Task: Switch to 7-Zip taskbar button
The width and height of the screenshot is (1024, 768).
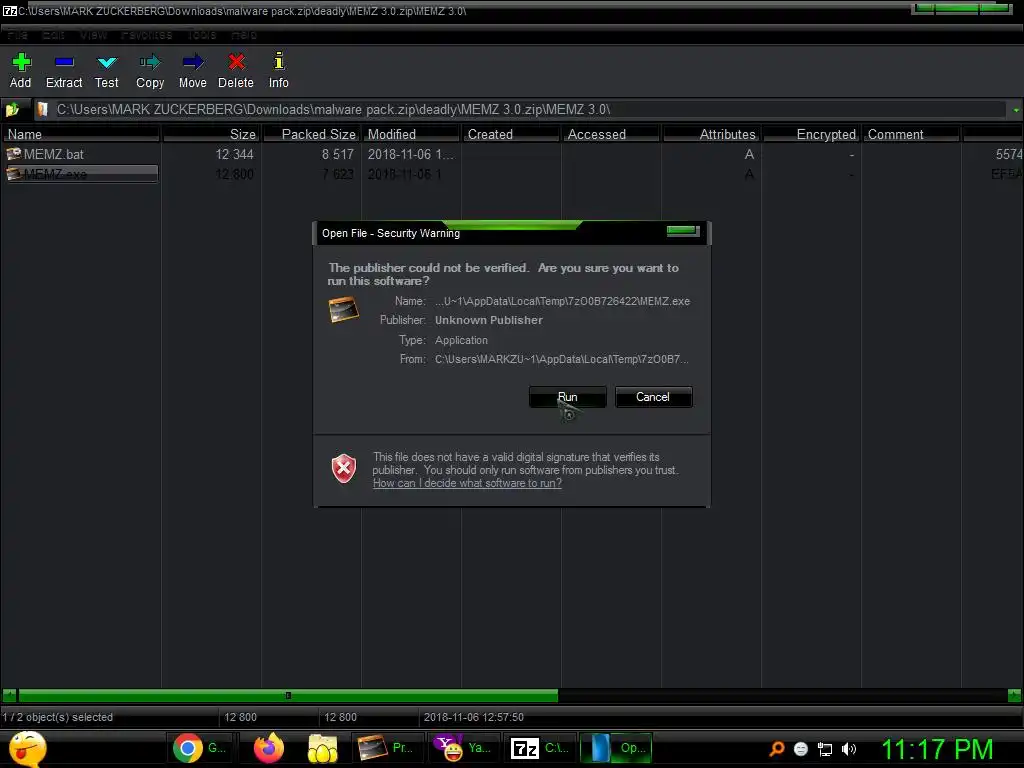Action: pyautogui.click(x=541, y=748)
